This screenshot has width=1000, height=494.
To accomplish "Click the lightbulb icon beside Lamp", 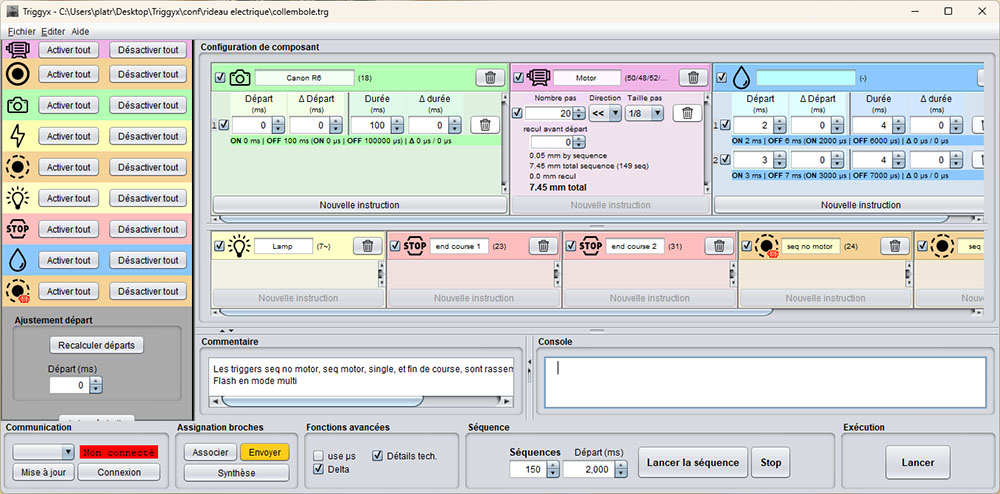I will point(239,246).
